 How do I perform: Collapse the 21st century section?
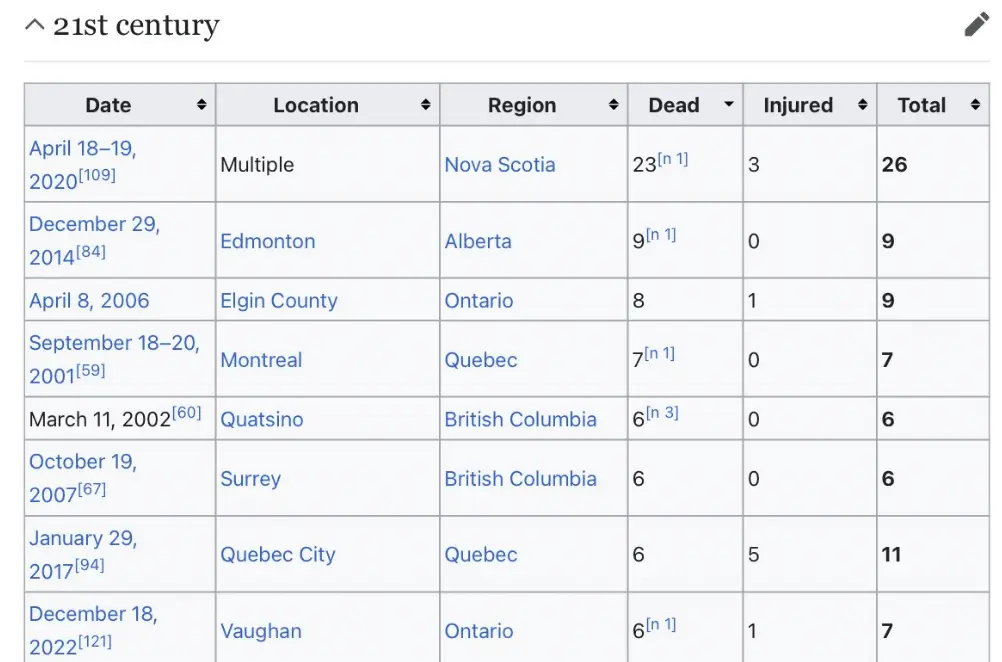pyautogui.click(x=35, y=25)
